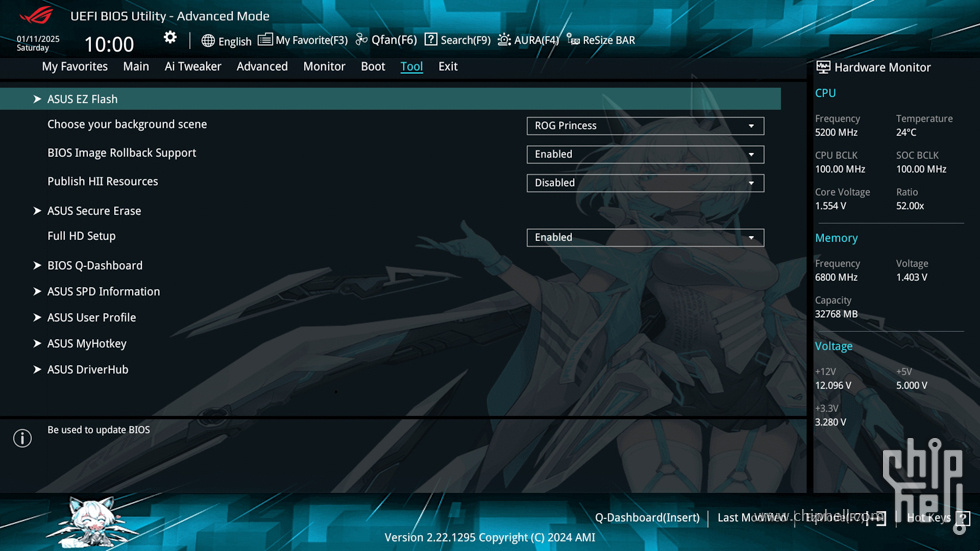Click the ROG logo icon
The width and height of the screenshot is (980, 551).
pos(36,15)
